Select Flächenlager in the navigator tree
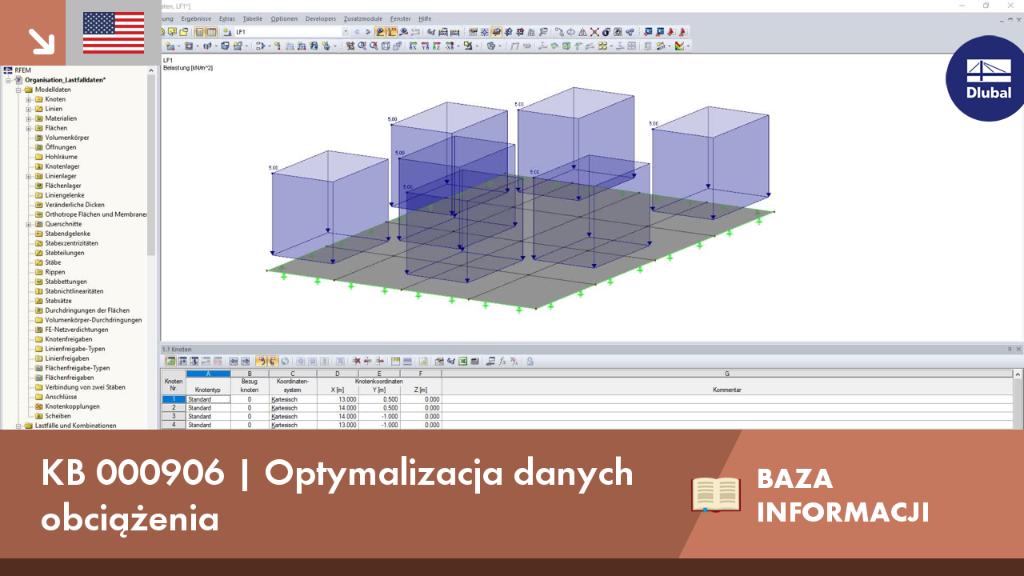Screen dimensions: 1024x576 coord(63,185)
